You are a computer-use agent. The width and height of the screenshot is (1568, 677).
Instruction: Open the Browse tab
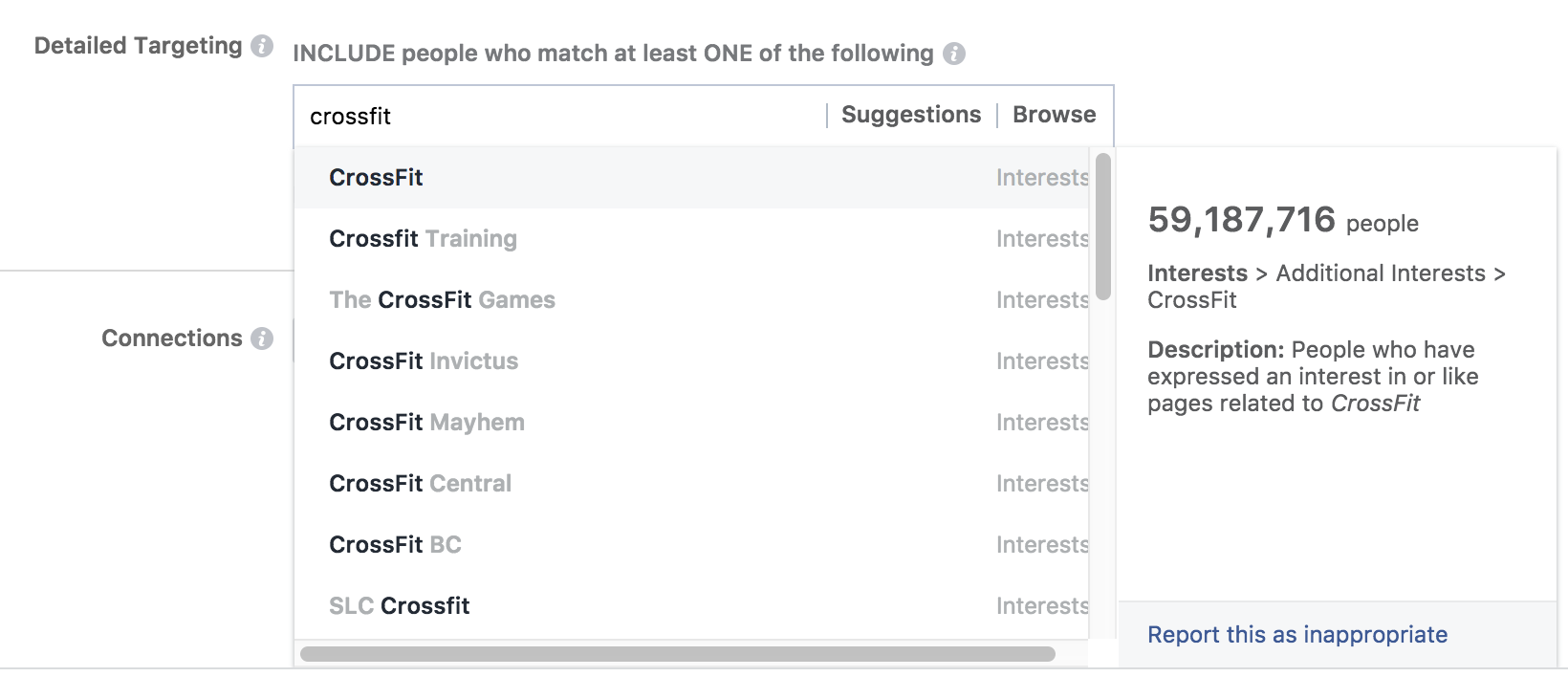click(1053, 114)
